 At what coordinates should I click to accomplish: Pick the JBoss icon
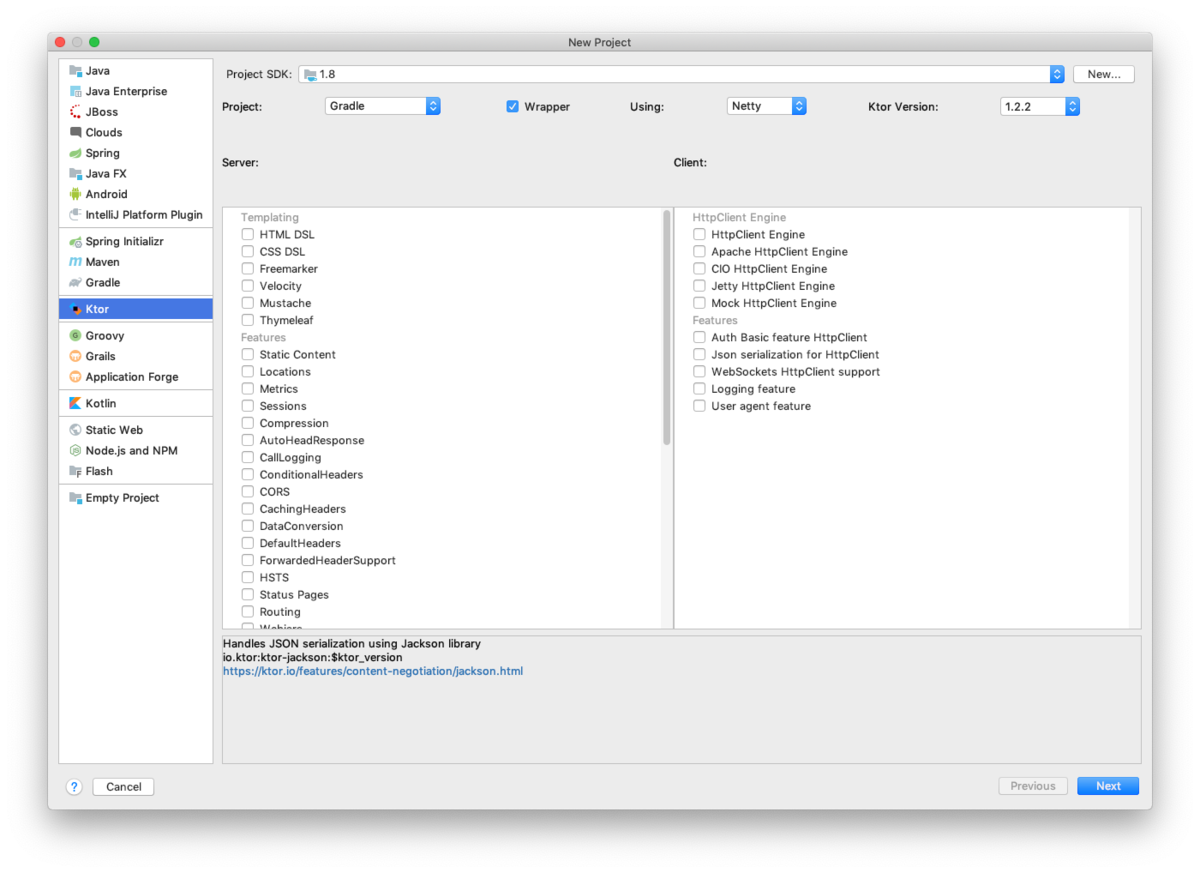pyautogui.click(x=75, y=112)
